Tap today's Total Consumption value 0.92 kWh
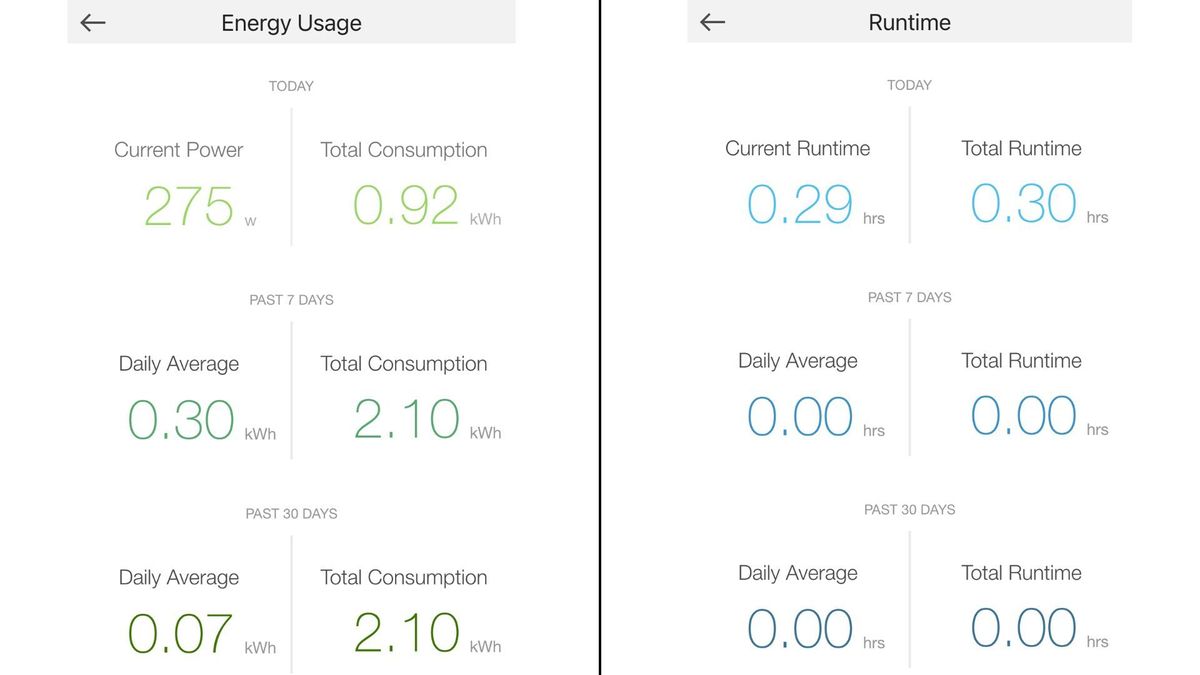The height and width of the screenshot is (675, 1200). [406, 206]
